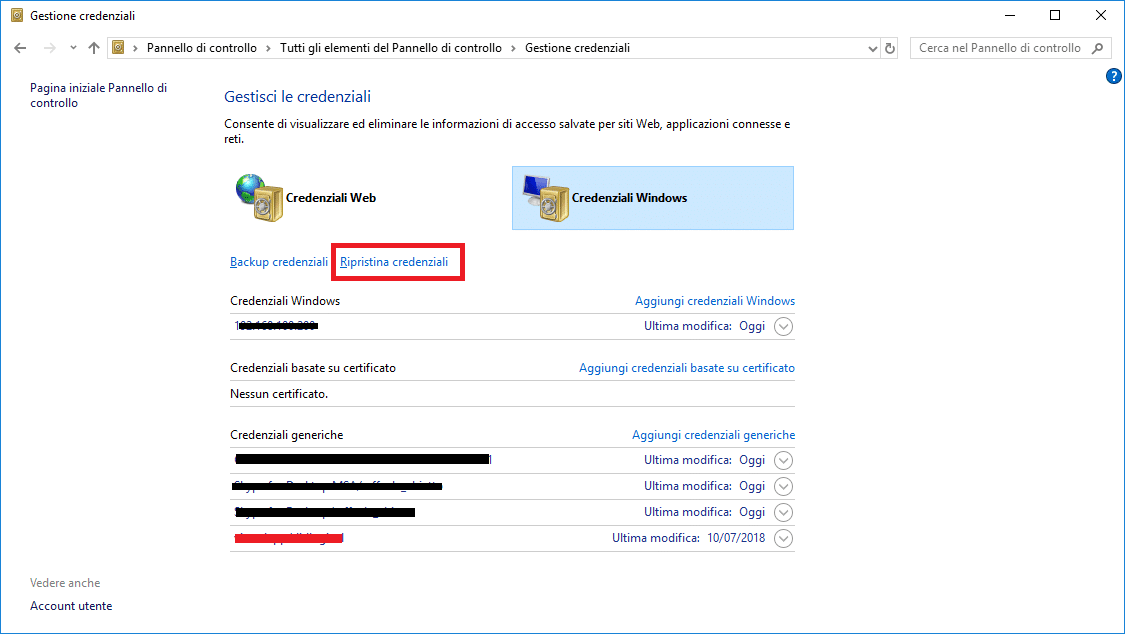Open the Account utente link

[x=71, y=606]
